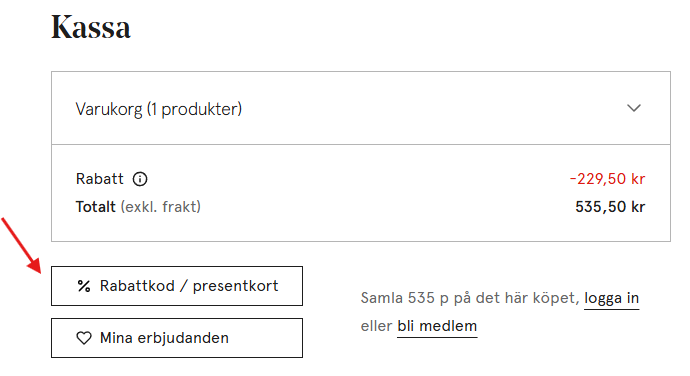Image resolution: width=690 pixels, height=376 pixels.
Task: Follow the bli medlem link
Action: 437,327
